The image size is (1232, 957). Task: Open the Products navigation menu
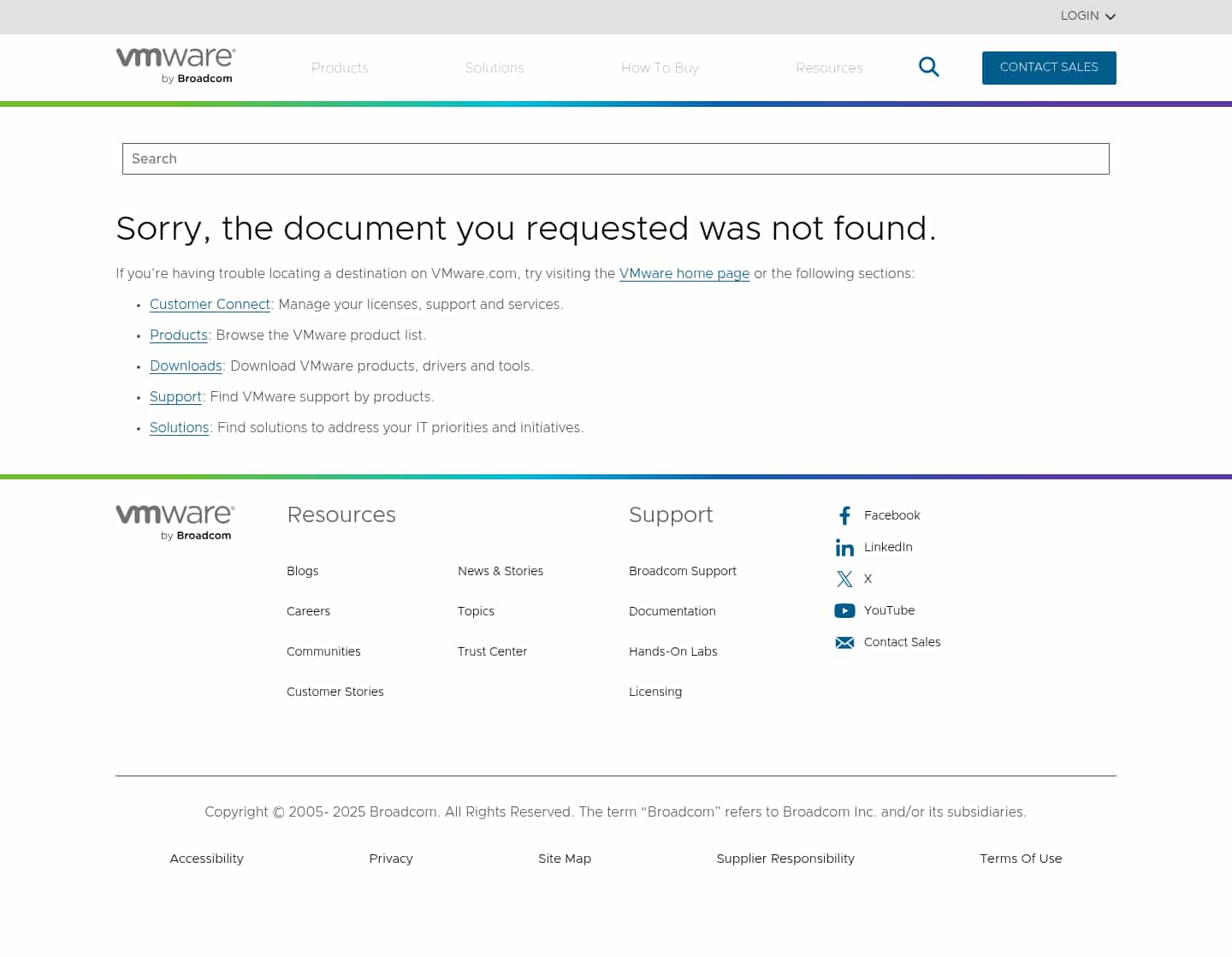pyautogui.click(x=340, y=68)
